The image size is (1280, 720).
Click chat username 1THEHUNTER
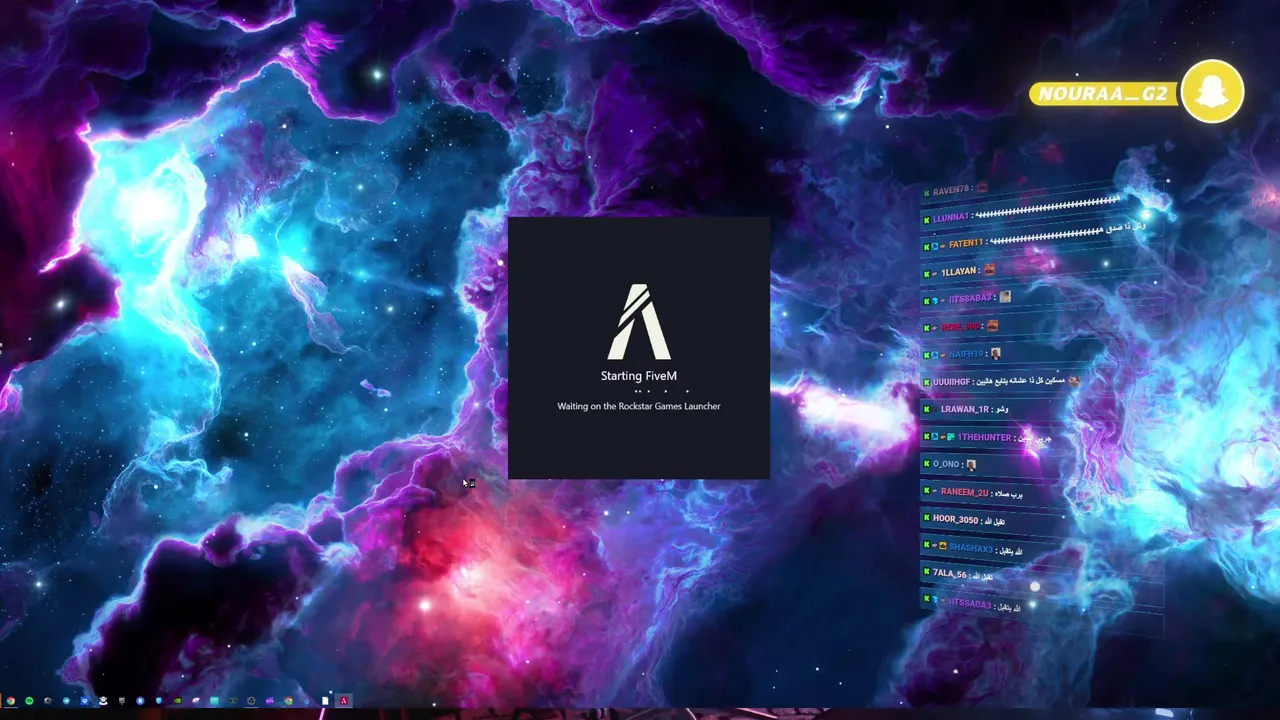tap(984, 437)
